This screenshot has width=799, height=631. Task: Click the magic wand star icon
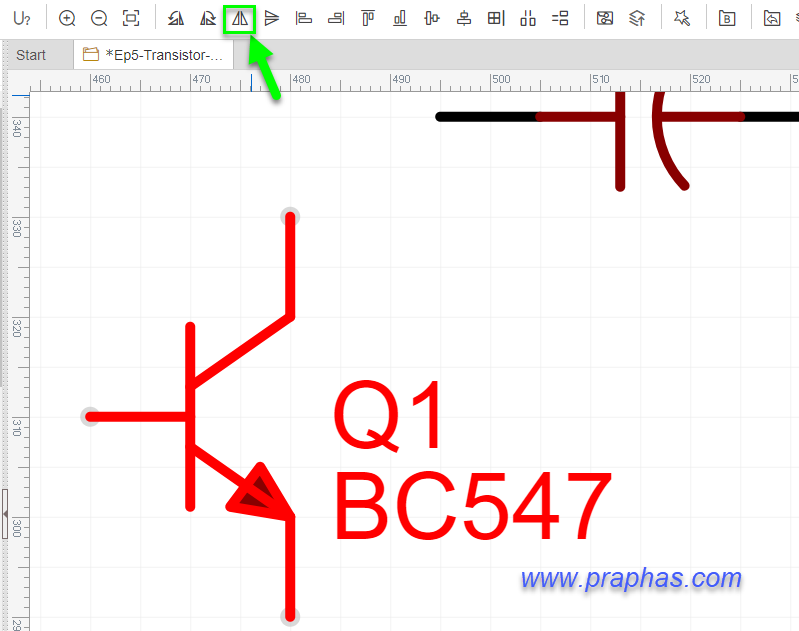[682, 19]
